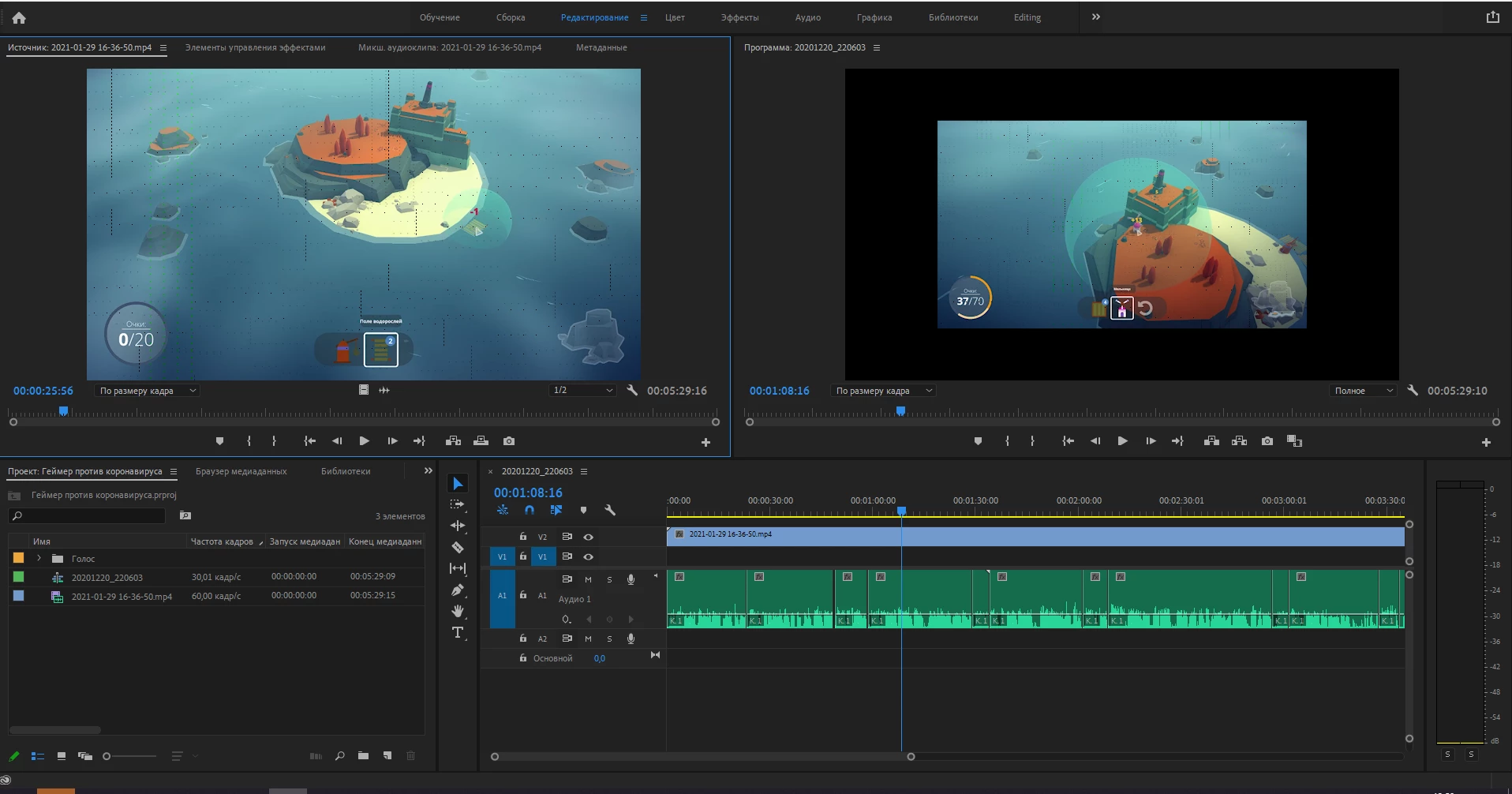The width and height of the screenshot is (1512, 794).
Task: Open the Метаданные panel tab
Action: coord(601,47)
